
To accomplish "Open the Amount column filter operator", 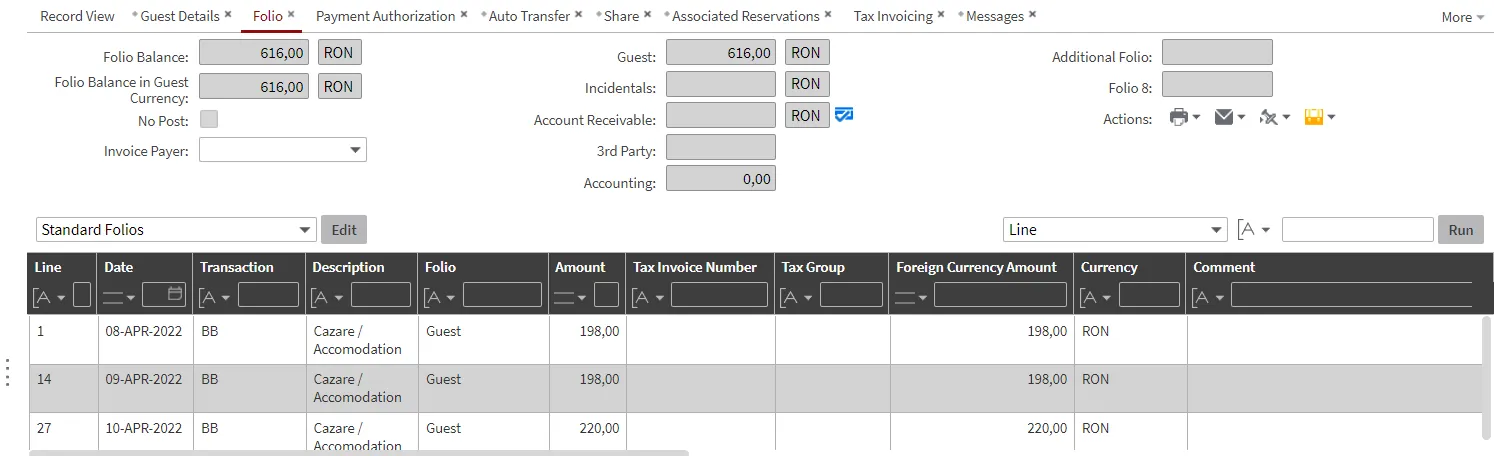I will tap(572, 297).
